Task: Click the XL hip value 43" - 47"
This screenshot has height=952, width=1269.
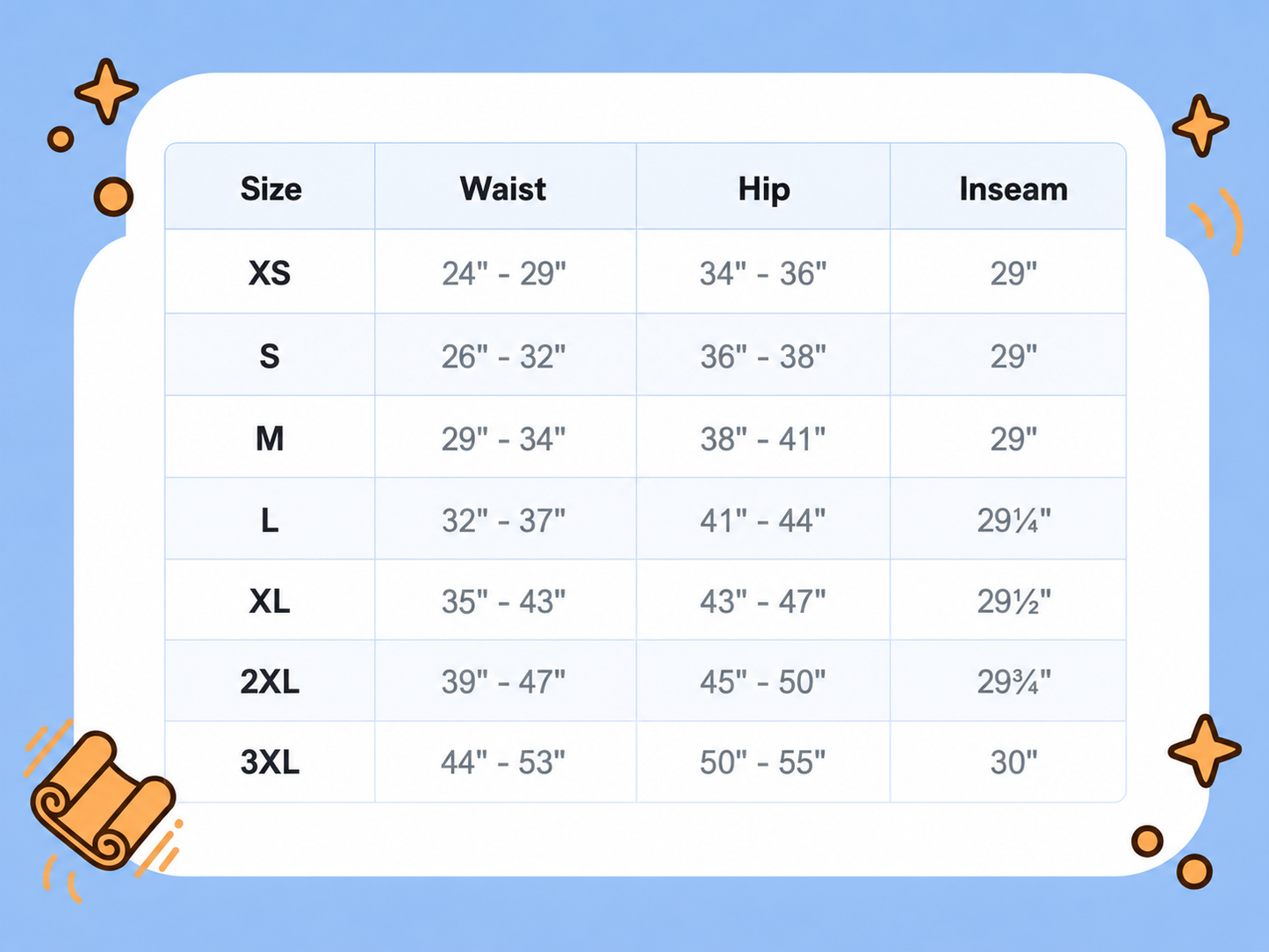Action: pyautogui.click(x=763, y=602)
